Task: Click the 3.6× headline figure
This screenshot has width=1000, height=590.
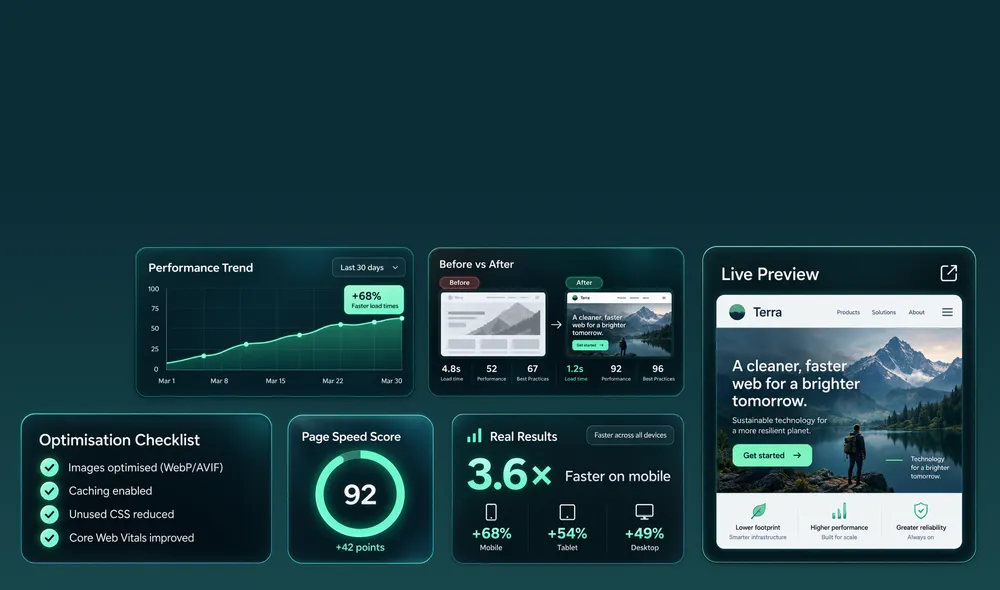Action: pos(509,475)
